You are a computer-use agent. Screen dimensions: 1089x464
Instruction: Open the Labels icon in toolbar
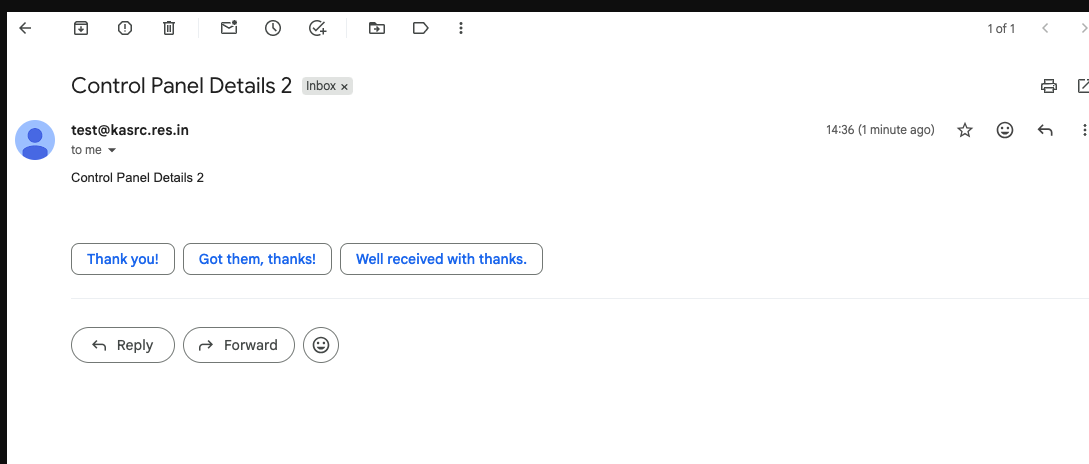[x=421, y=28]
